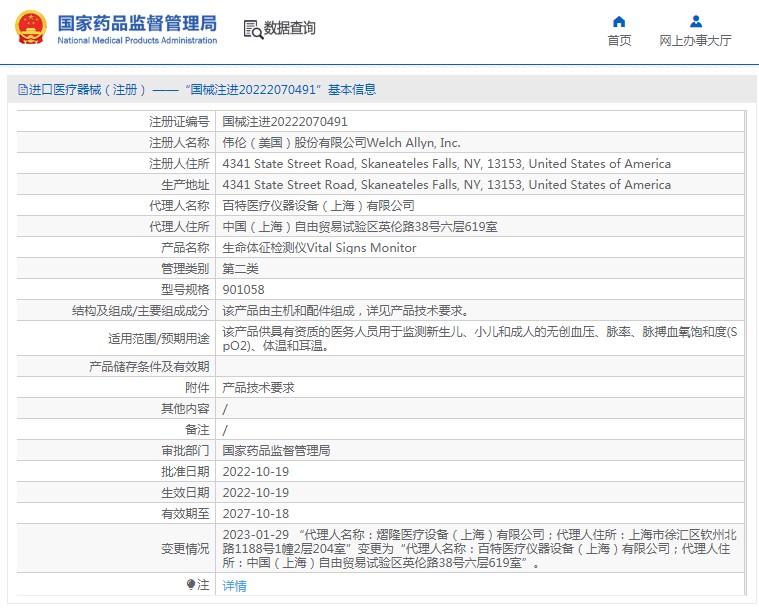Select the 数据查询 section title
The image size is (759, 608).
pos(290,29)
